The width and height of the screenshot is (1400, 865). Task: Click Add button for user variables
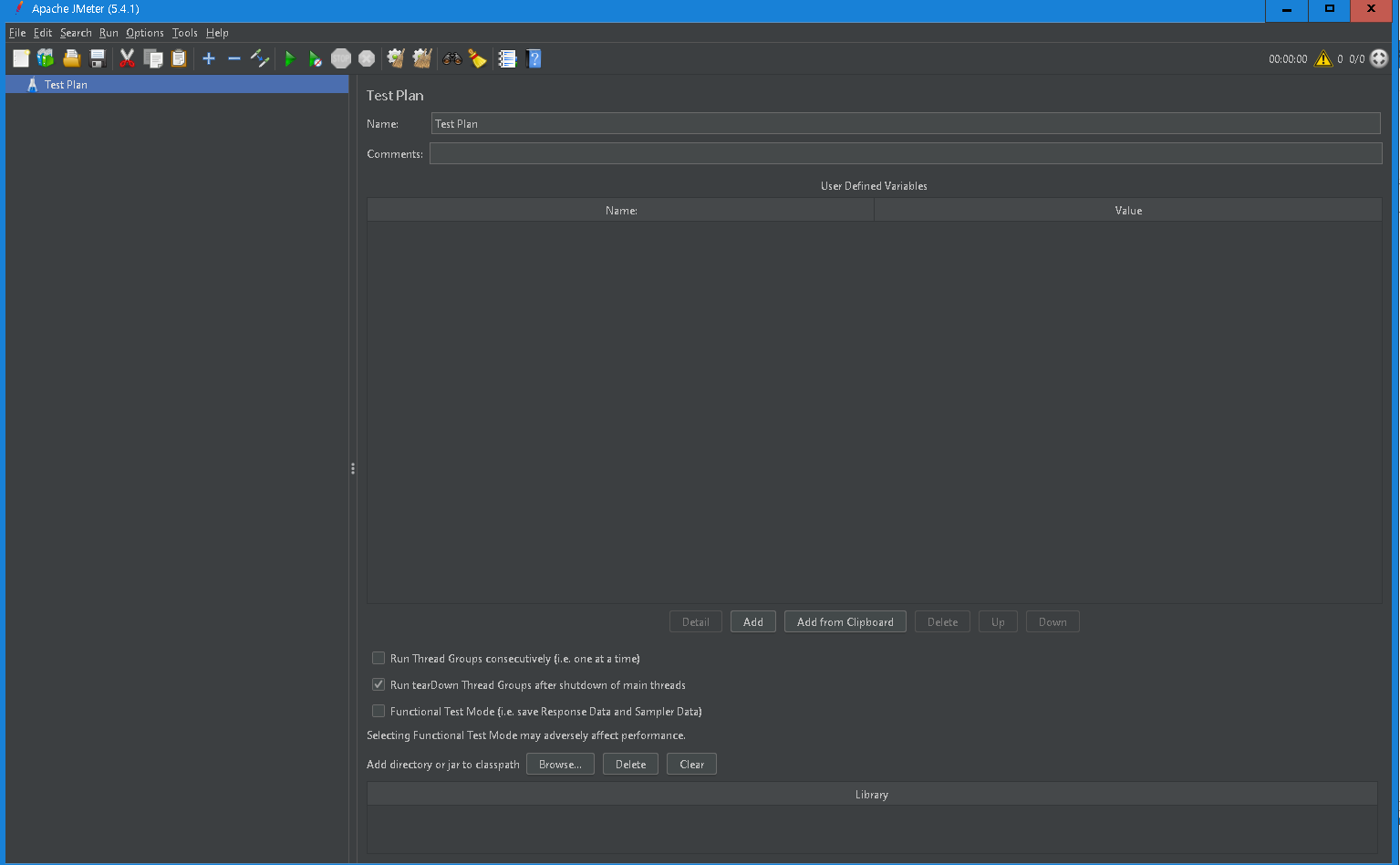753,621
